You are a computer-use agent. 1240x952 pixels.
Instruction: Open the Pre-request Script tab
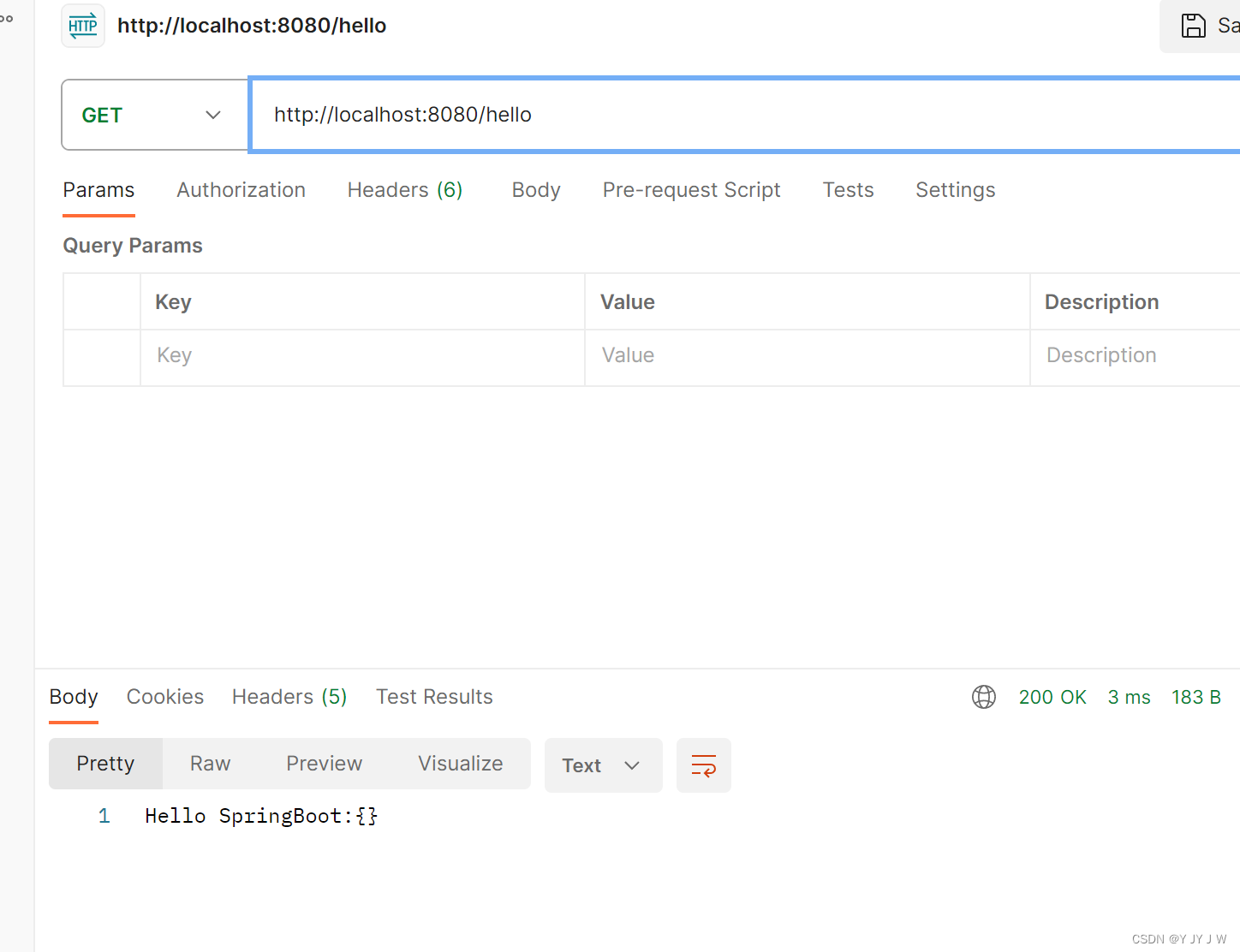pyautogui.click(x=691, y=190)
